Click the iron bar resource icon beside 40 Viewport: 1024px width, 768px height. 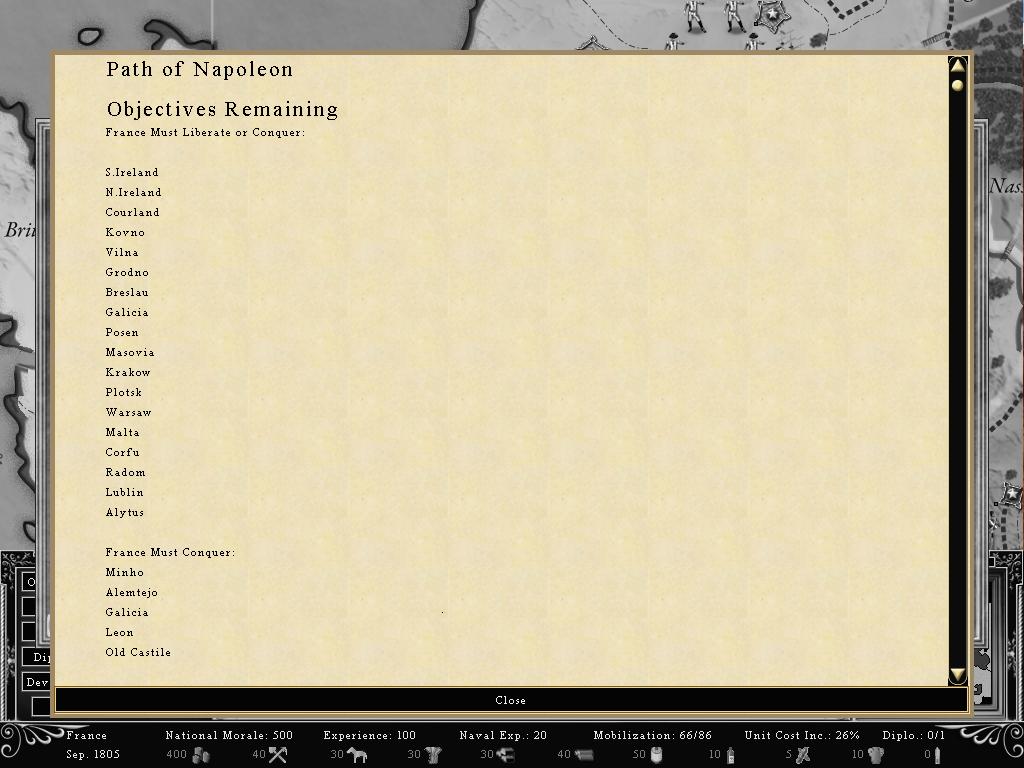click(584, 755)
